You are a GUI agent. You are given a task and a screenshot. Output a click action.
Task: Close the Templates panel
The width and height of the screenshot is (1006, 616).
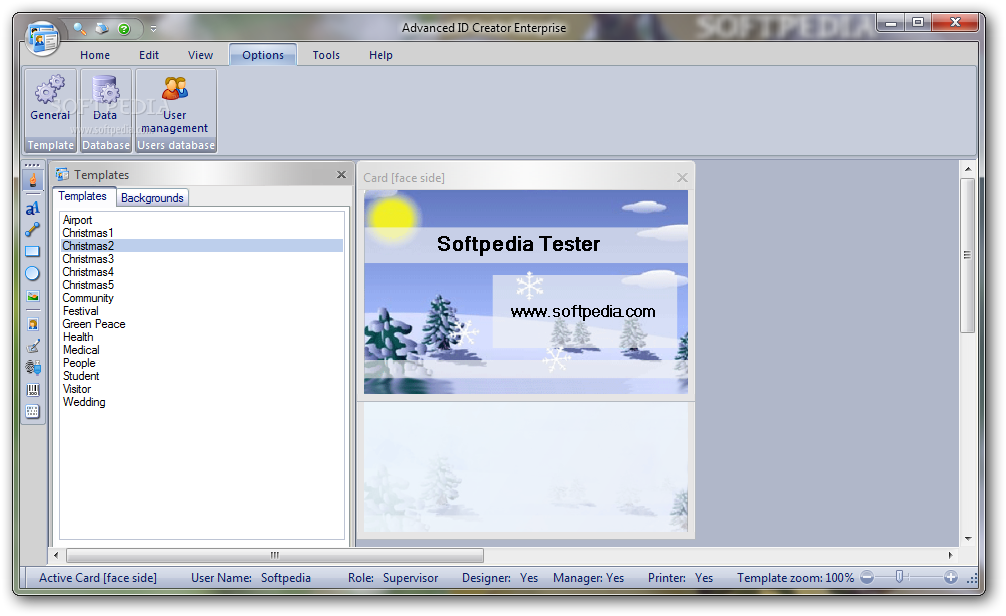coord(341,175)
